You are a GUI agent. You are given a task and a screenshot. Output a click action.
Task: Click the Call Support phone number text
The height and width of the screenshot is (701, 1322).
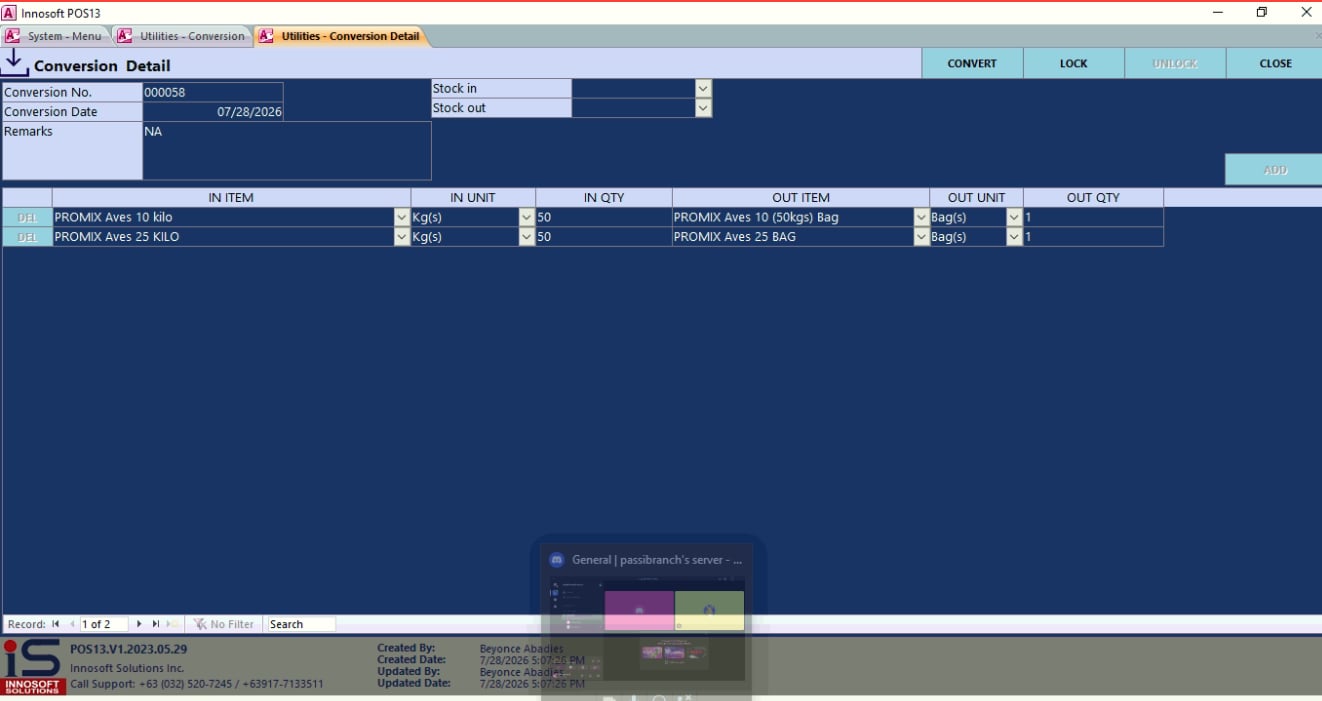click(196, 684)
